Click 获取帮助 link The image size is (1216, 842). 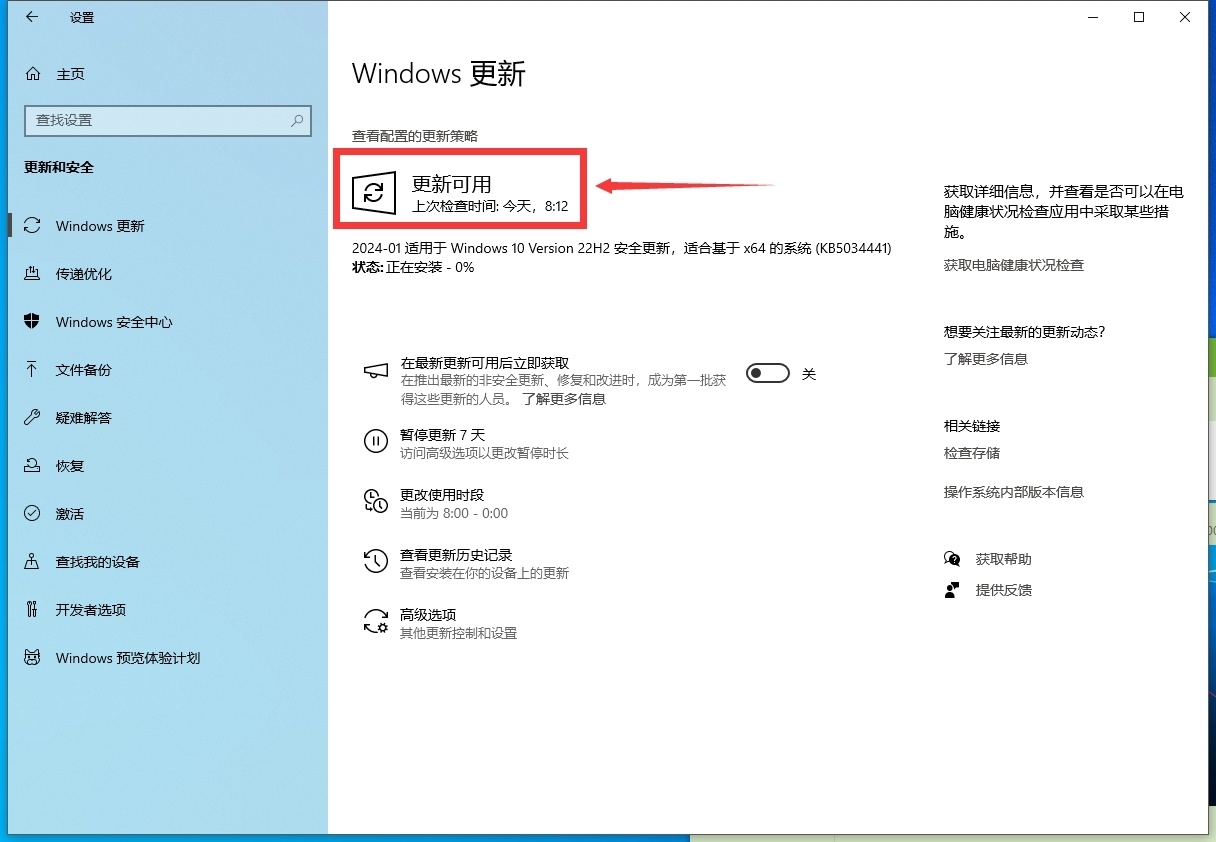click(x=1003, y=559)
